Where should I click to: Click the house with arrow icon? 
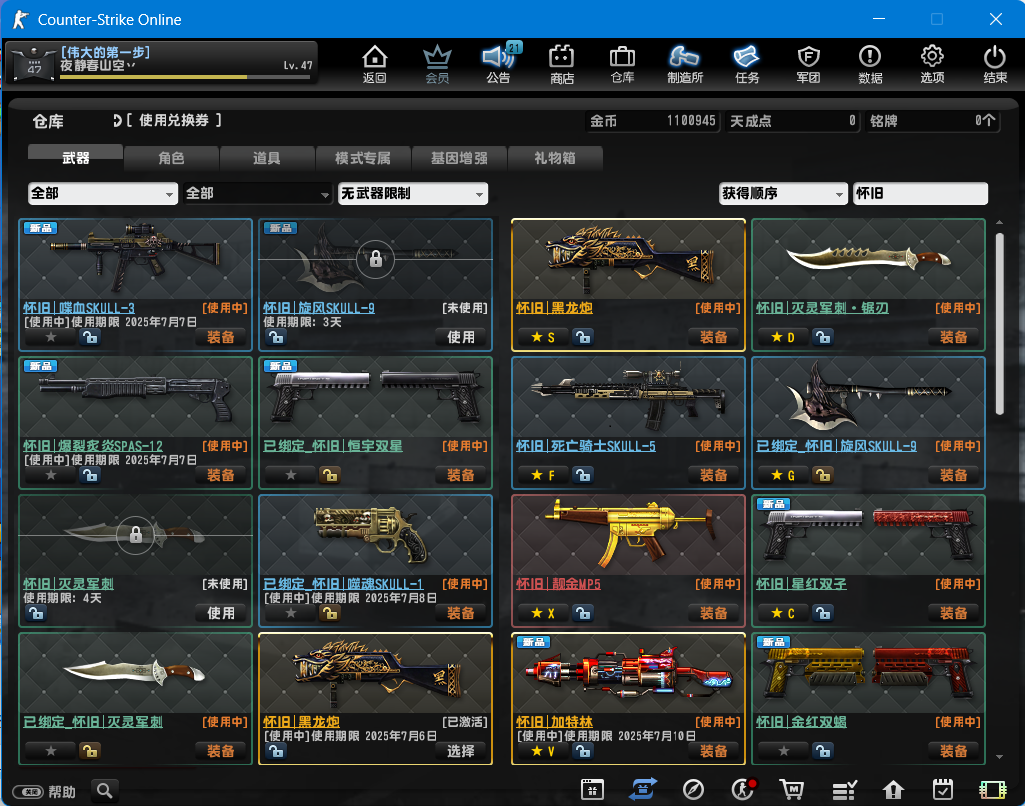pos(893,790)
